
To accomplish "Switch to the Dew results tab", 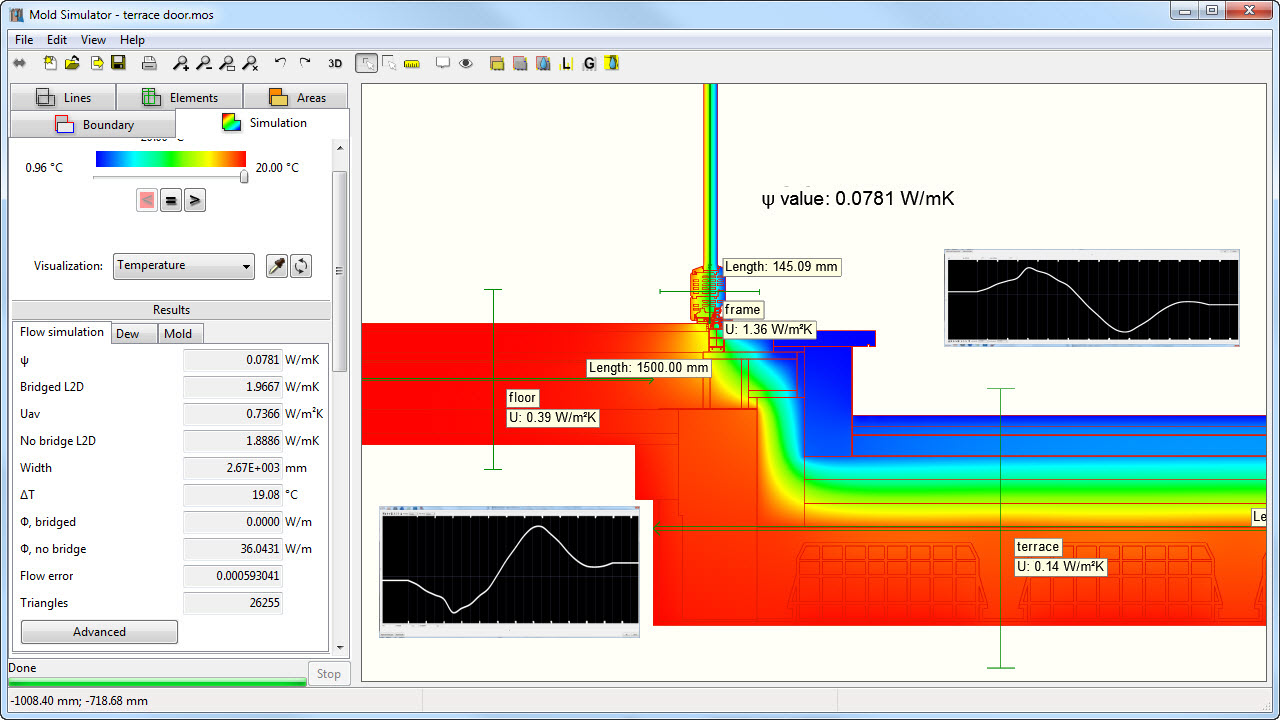I will coord(128,334).
